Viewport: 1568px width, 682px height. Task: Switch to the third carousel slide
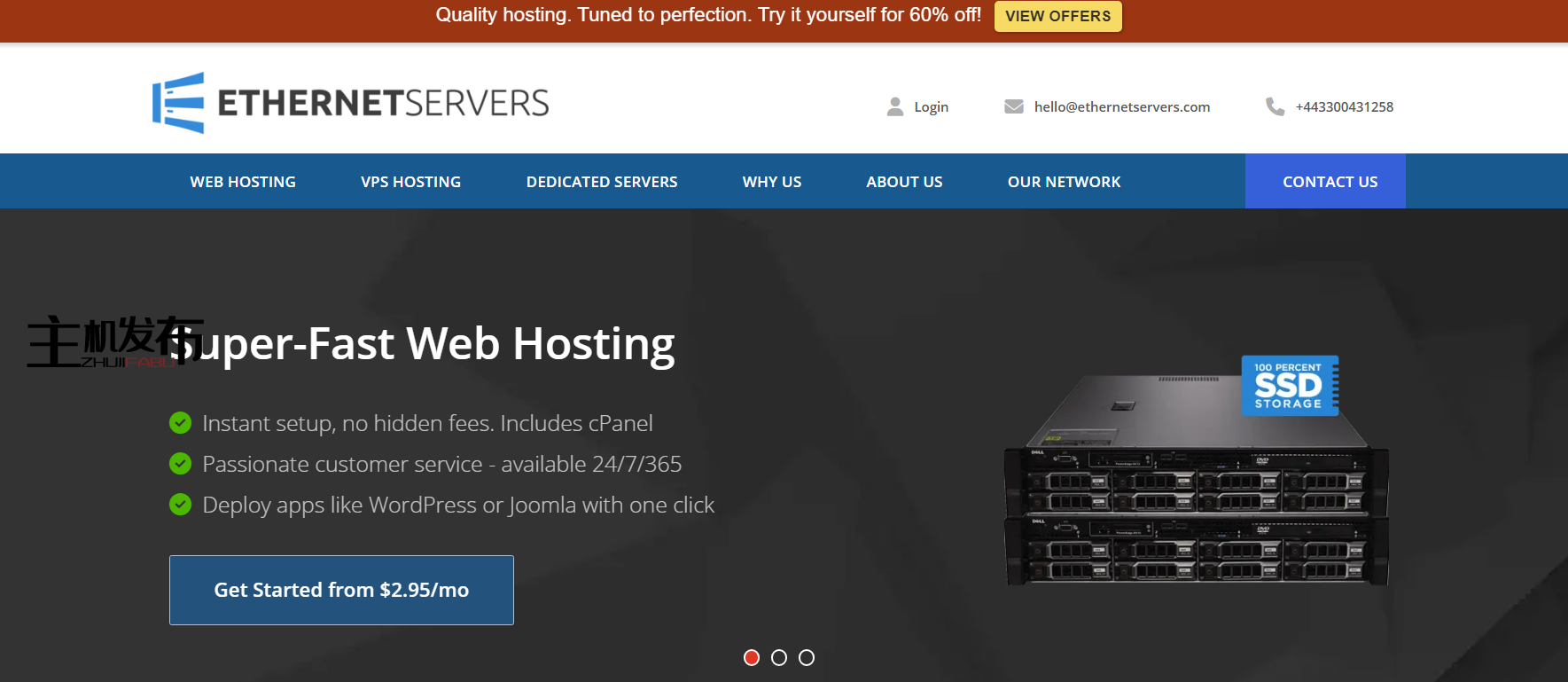[807, 657]
